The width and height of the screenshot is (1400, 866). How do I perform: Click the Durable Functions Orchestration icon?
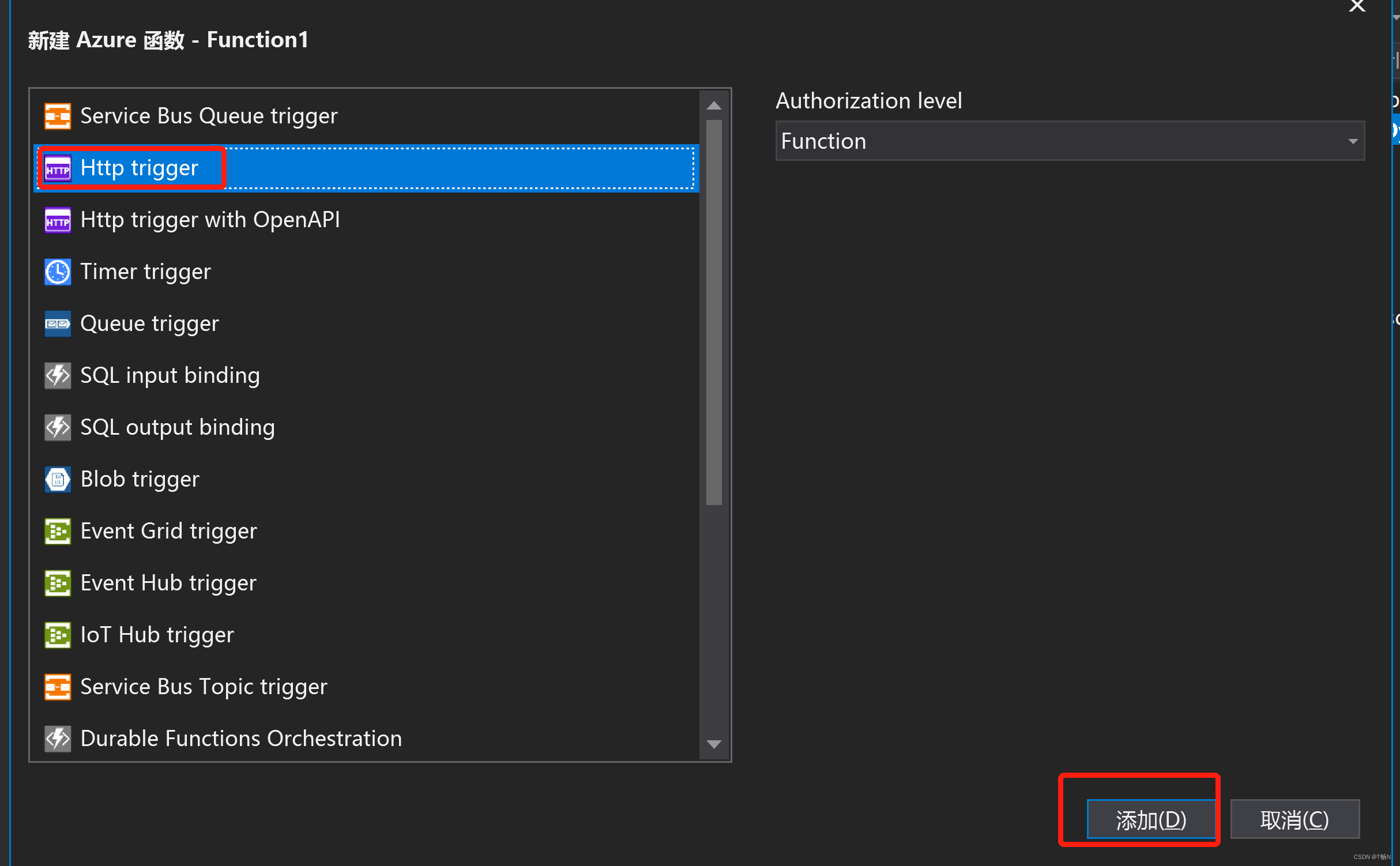[58, 739]
